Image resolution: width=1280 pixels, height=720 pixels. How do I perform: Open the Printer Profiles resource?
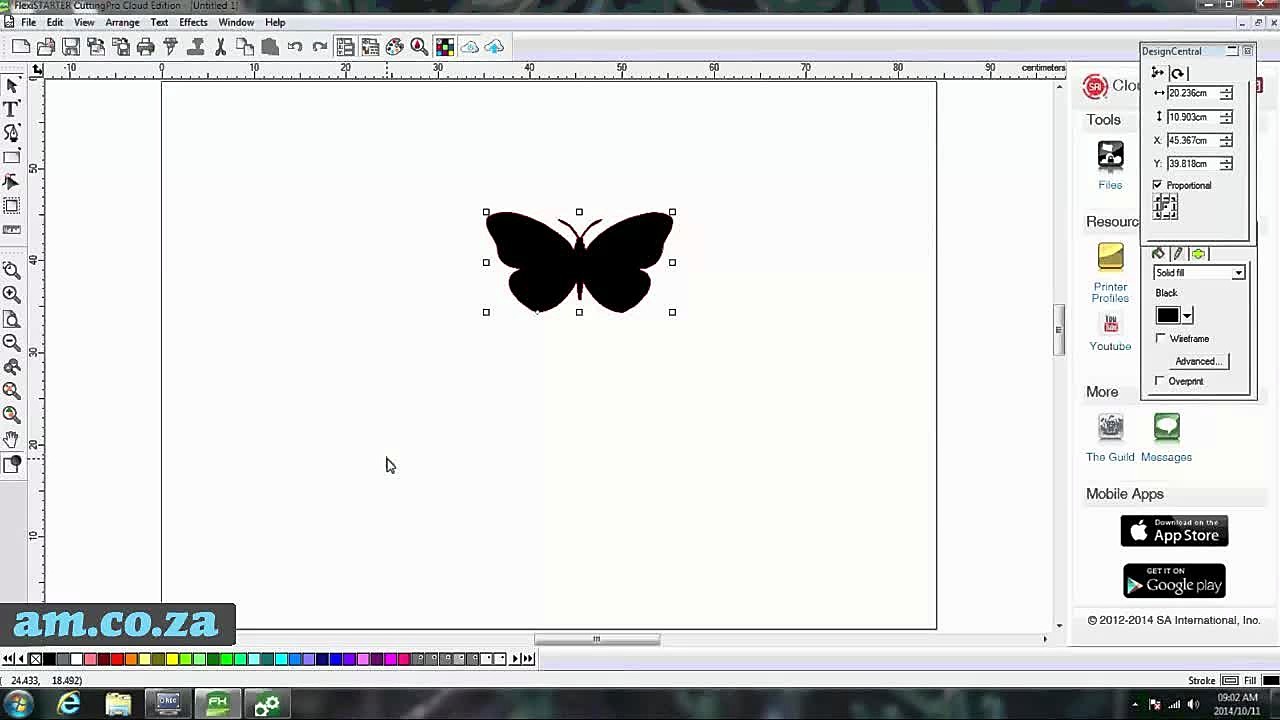(1110, 273)
